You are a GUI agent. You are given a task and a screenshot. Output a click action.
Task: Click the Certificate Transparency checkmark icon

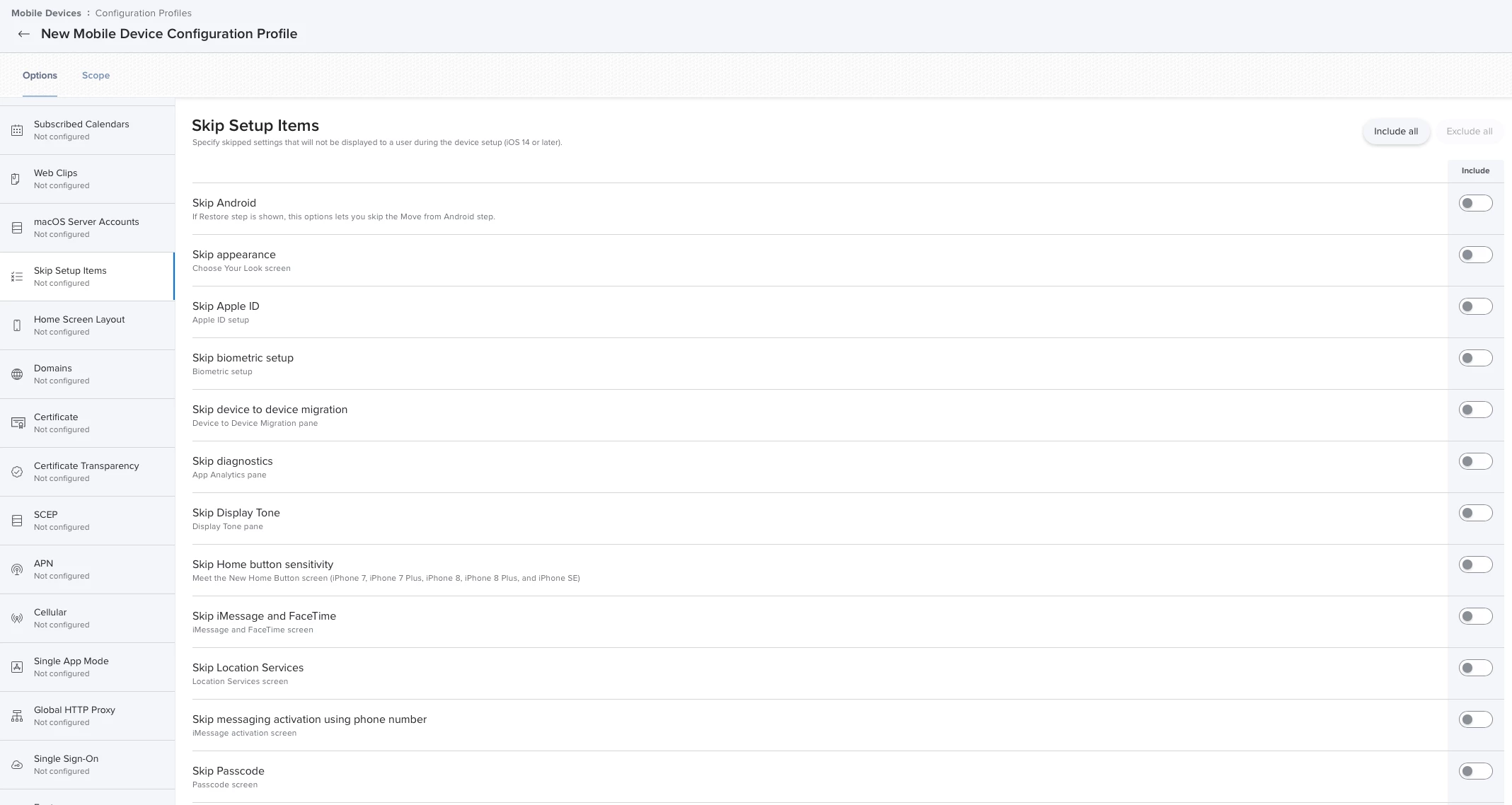point(17,472)
